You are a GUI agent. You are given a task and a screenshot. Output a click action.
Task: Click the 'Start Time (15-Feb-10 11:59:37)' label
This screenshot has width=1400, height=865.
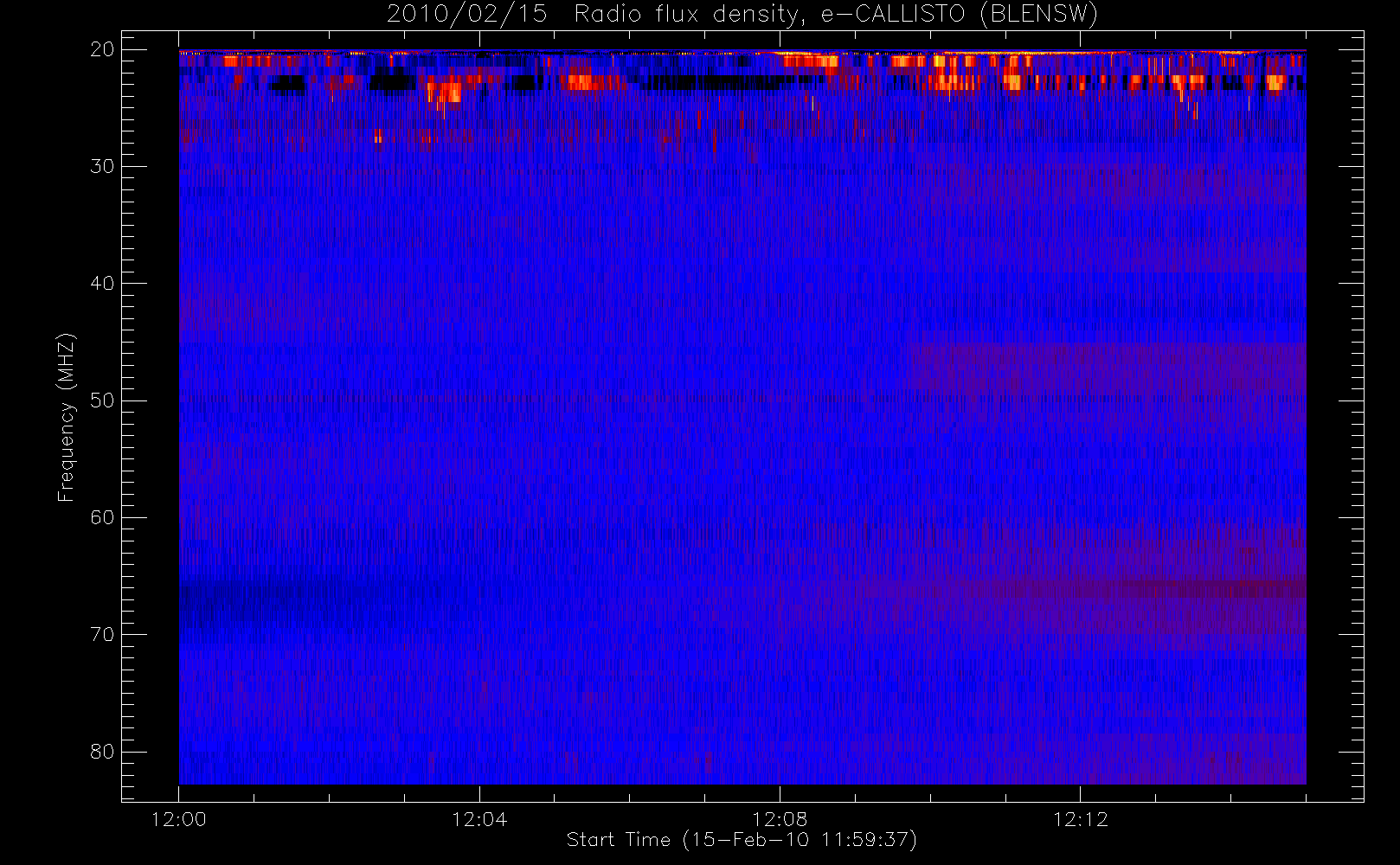coord(742,840)
